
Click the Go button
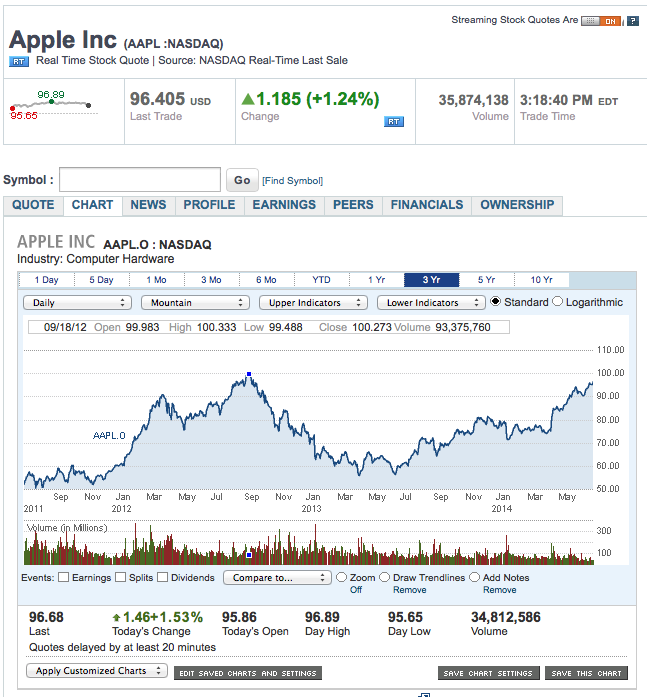(242, 180)
